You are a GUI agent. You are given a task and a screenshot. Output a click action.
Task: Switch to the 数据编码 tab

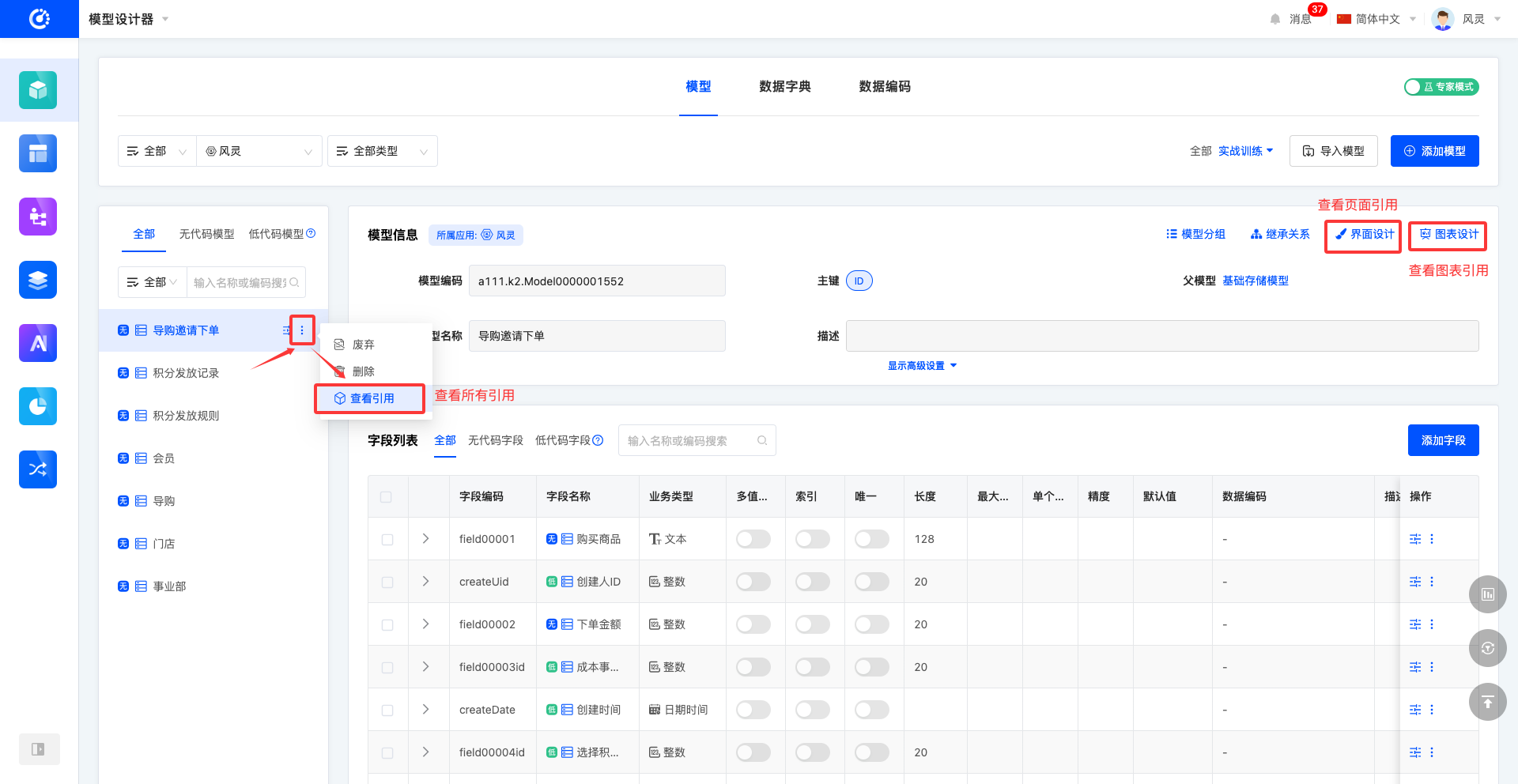tap(885, 87)
